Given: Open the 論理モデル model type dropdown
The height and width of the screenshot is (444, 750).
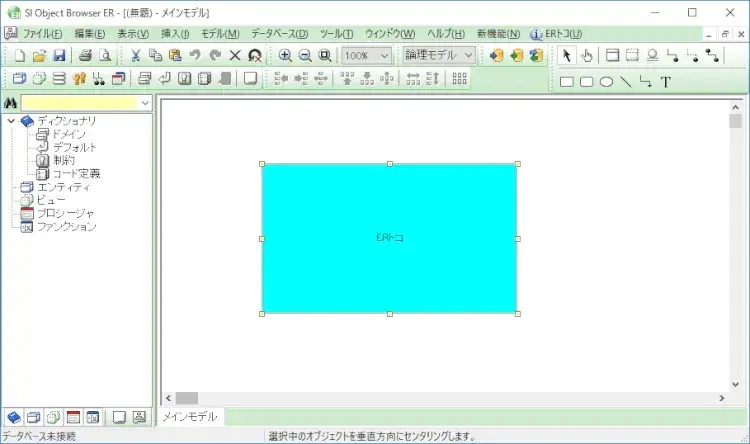Looking at the screenshot, I should coord(439,56).
